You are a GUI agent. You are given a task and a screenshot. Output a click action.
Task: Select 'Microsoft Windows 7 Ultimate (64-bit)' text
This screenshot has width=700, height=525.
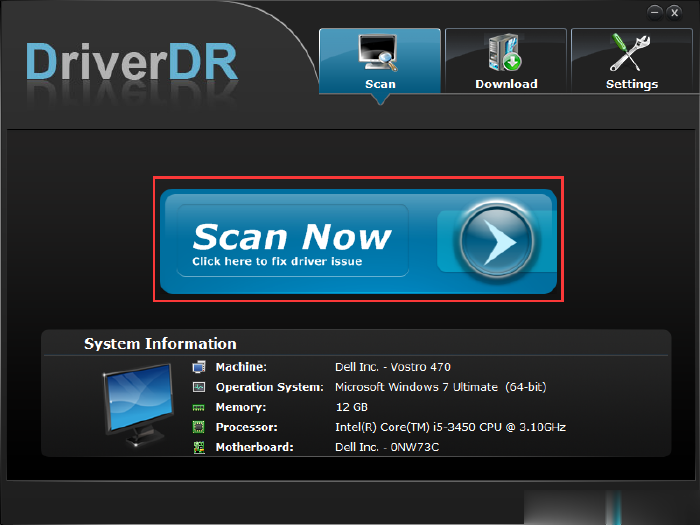(441, 387)
